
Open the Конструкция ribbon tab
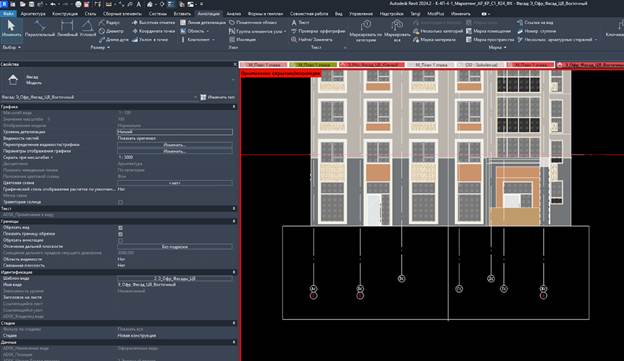pos(65,14)
